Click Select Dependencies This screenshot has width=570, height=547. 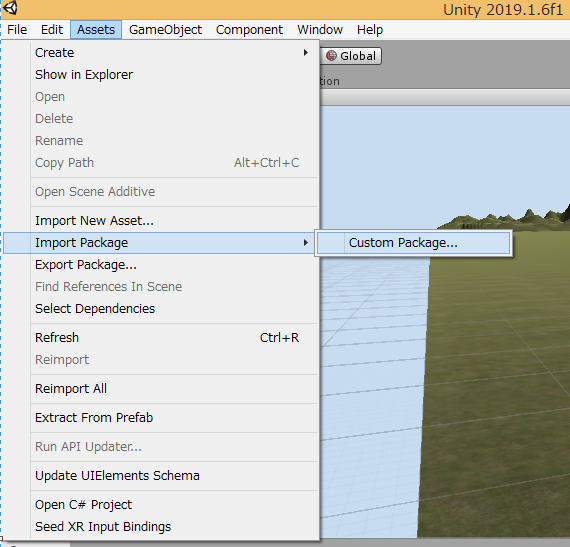(x=160, y=309)
